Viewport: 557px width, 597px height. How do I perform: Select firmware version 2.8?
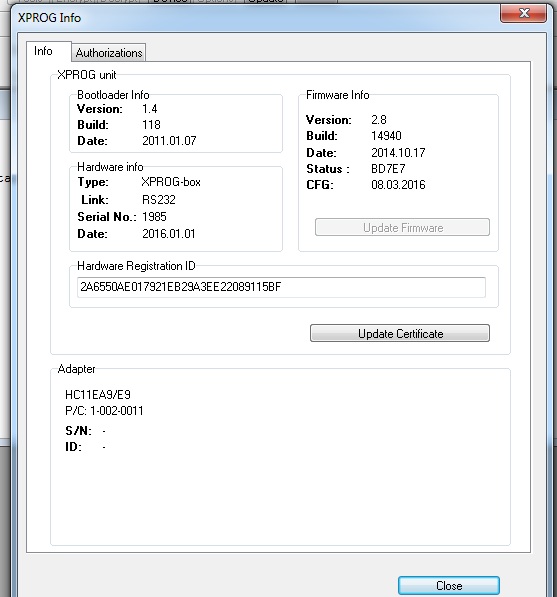coord(379,120)
